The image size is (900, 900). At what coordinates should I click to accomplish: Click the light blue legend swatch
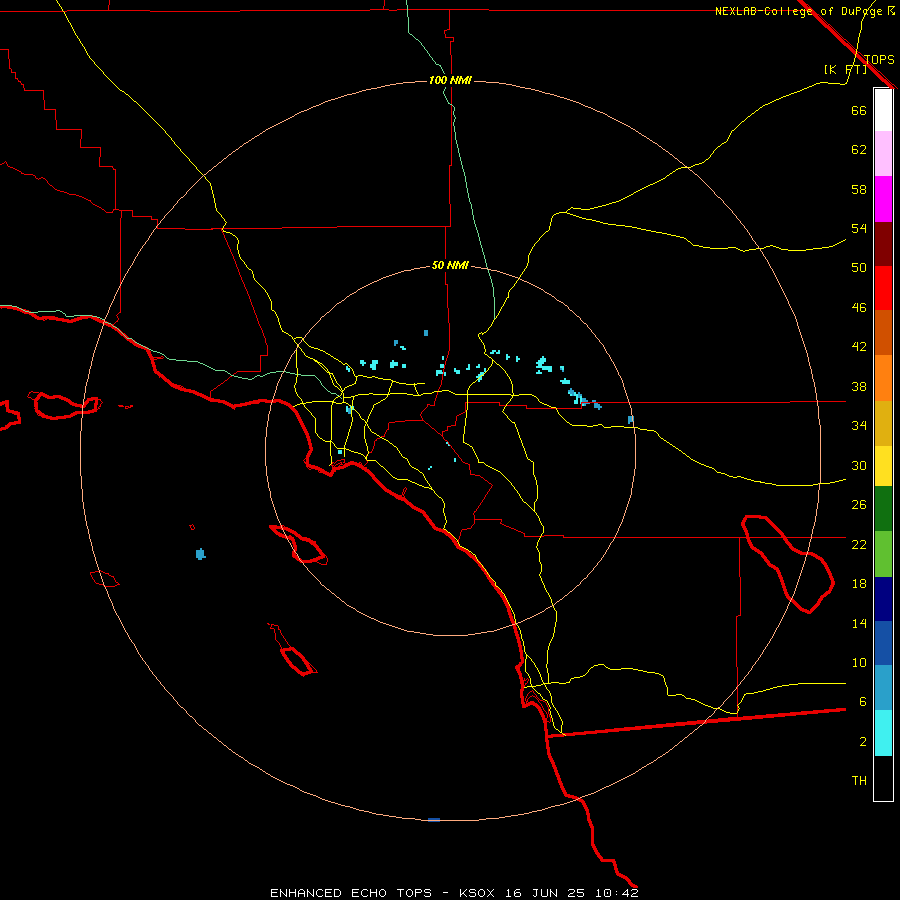tap(883, 688)
